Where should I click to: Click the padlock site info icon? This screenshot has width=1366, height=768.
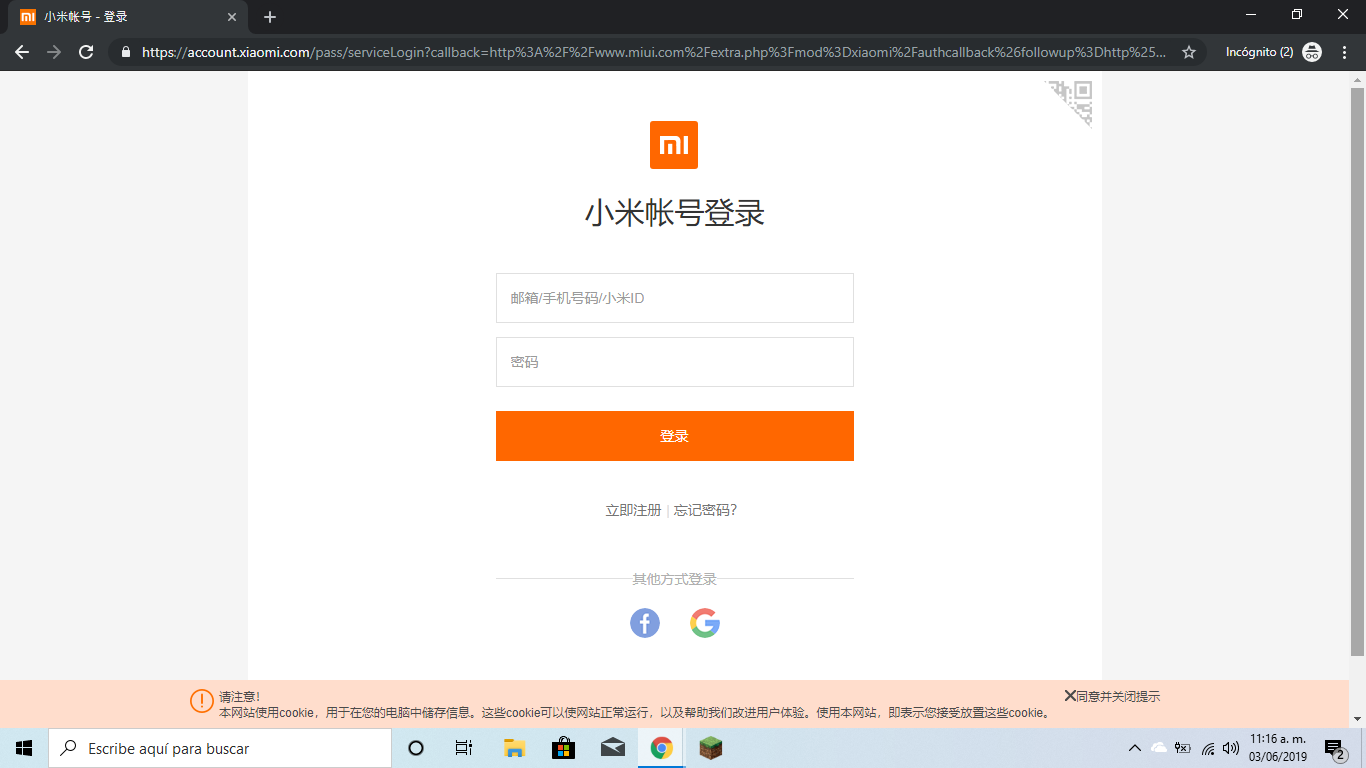(x=126, y=52)
